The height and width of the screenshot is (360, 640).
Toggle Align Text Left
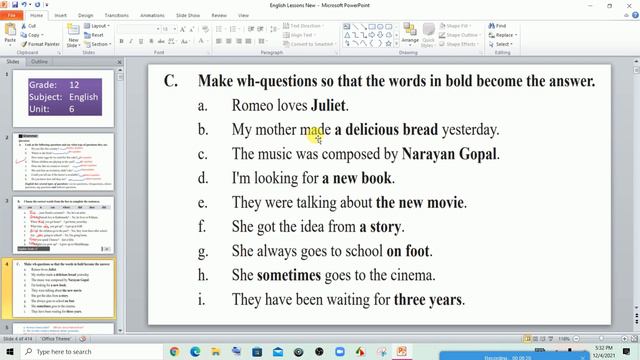coord(219,41)
